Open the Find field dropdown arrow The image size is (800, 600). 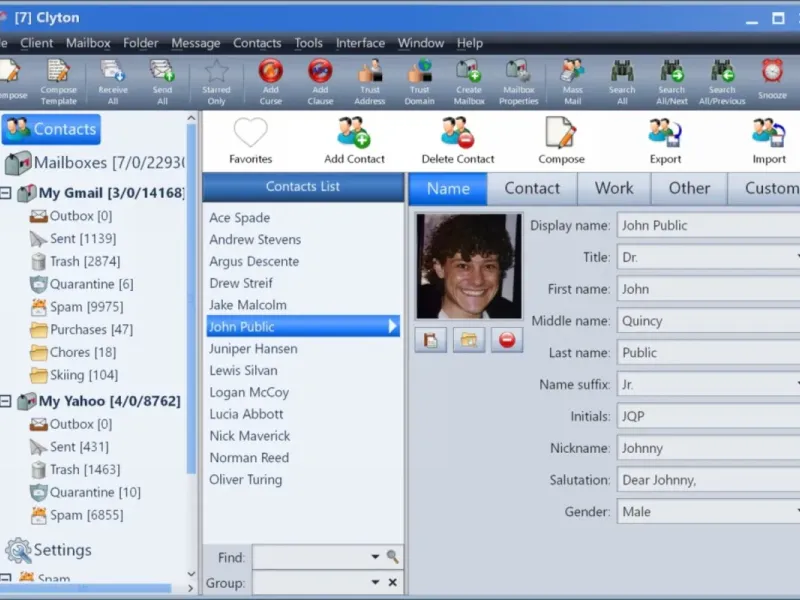(375, 557)
